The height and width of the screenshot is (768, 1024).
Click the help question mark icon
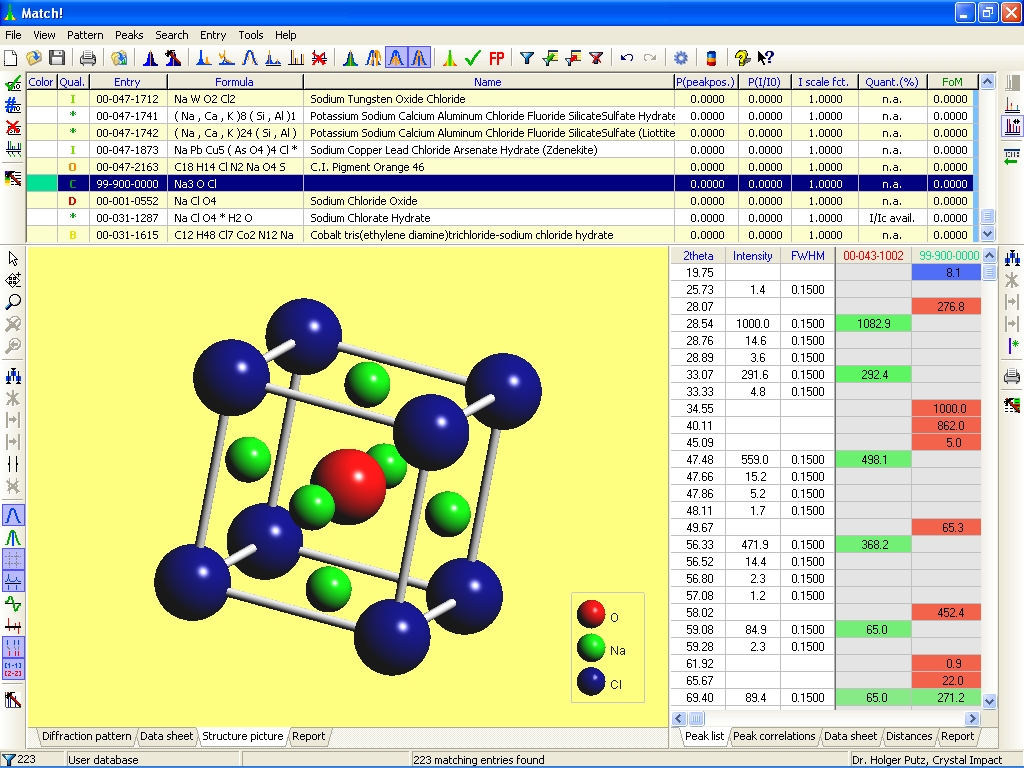pos(742,58)
